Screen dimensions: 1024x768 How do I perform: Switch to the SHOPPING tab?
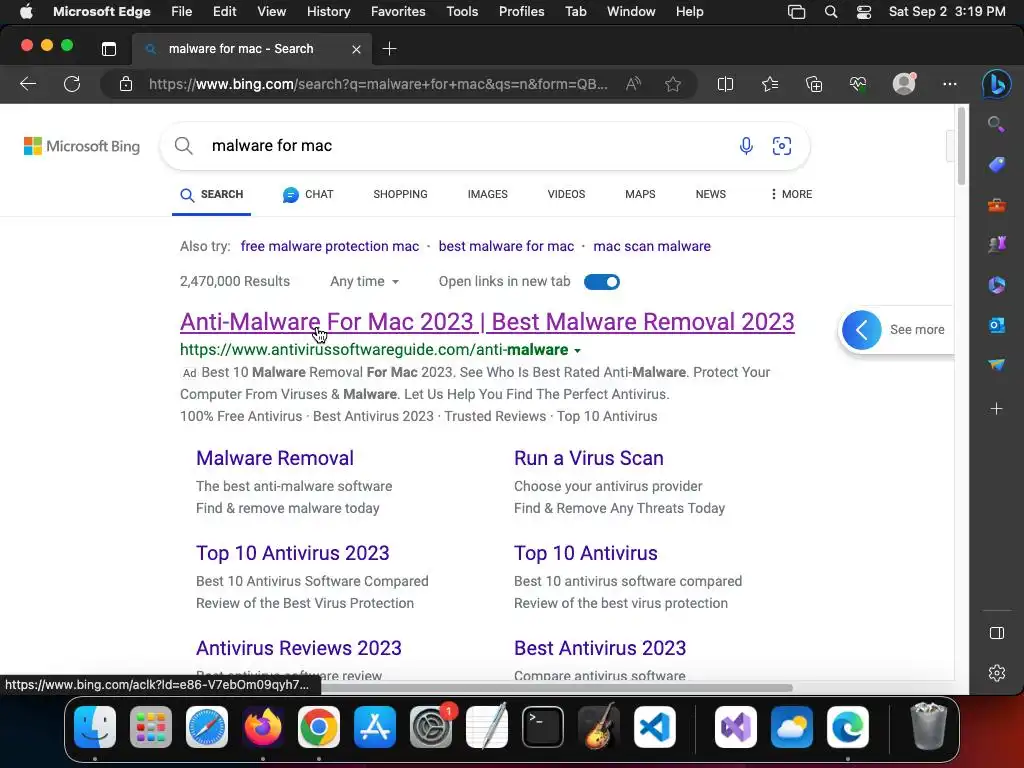coord(400,194)
